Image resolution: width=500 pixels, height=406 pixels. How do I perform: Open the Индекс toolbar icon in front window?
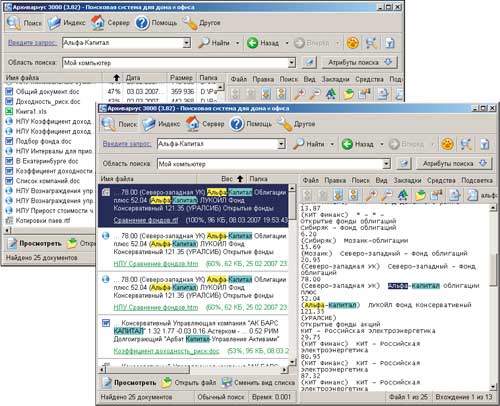tap(149, 124)
